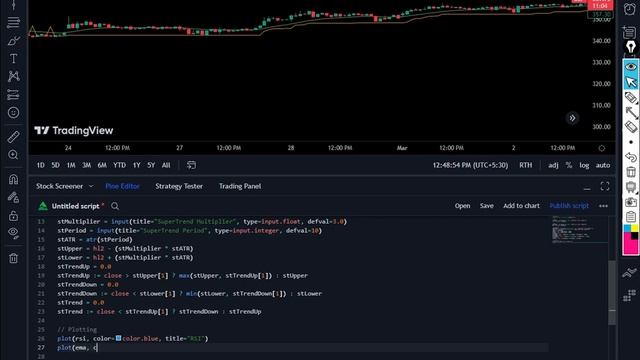Set chart range to 6M

(x=102, y=165)
